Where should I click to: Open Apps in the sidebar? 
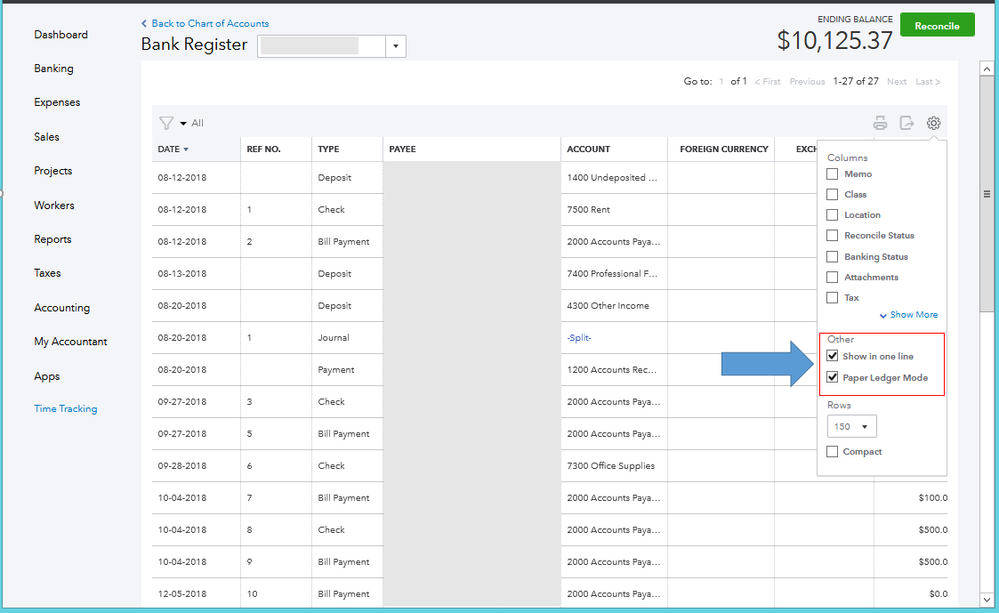(47, 376)
